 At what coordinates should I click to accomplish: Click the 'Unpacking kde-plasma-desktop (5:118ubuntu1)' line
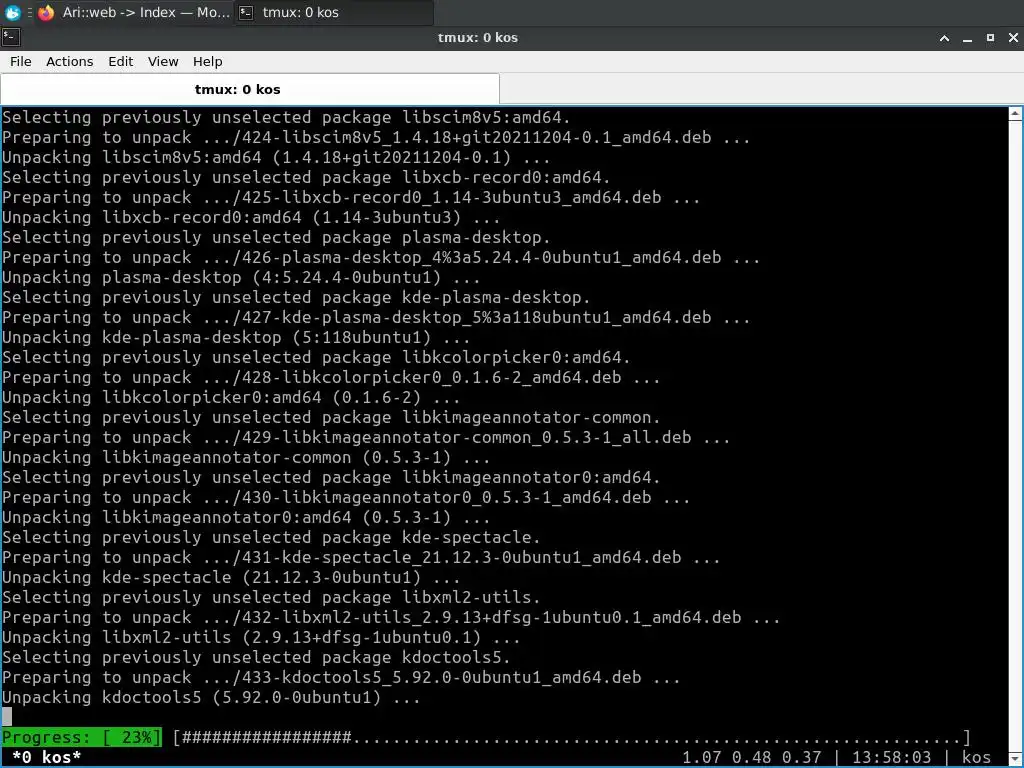[236, 338]
